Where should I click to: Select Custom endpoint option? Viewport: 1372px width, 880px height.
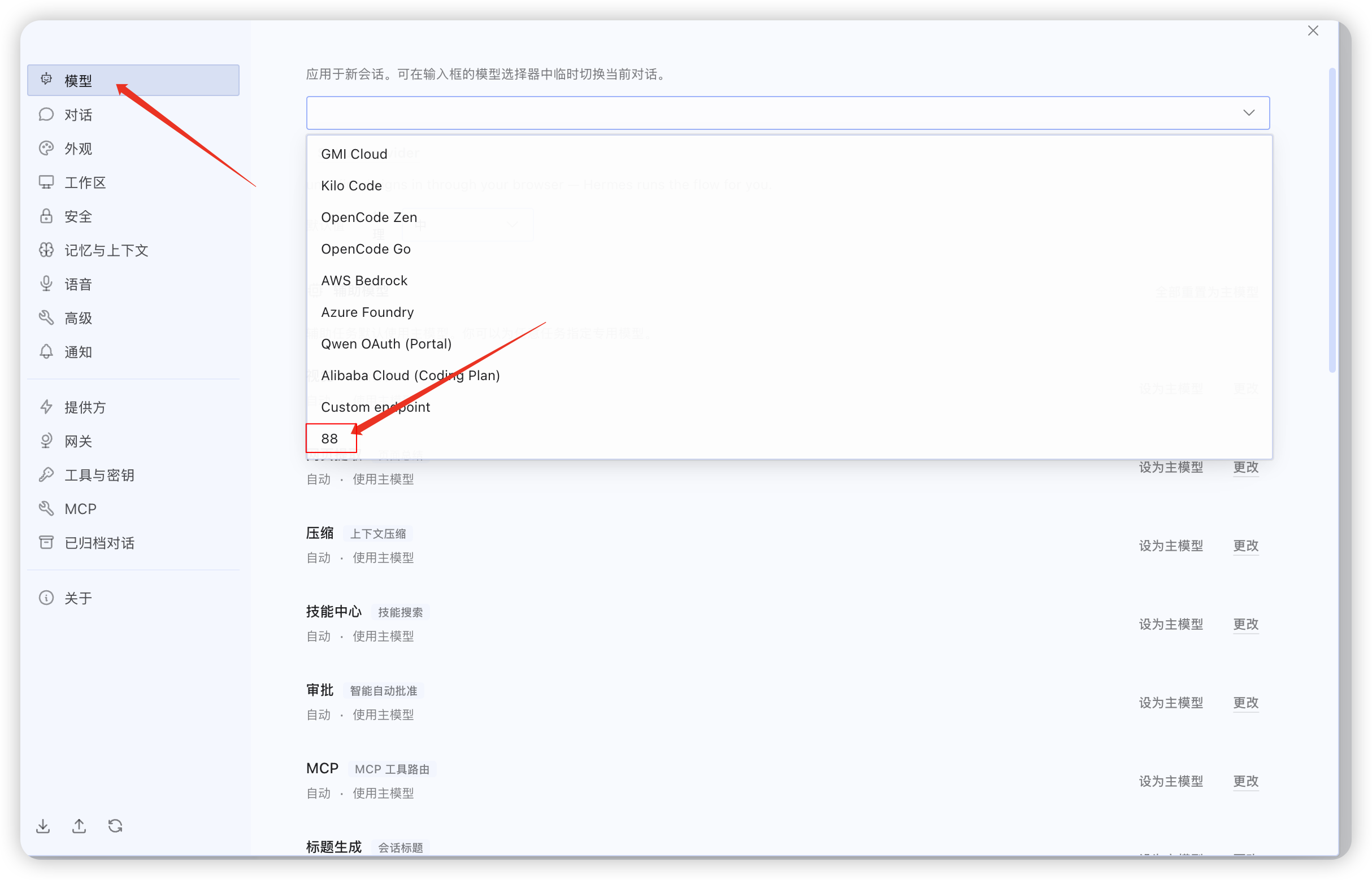[789, 407]
